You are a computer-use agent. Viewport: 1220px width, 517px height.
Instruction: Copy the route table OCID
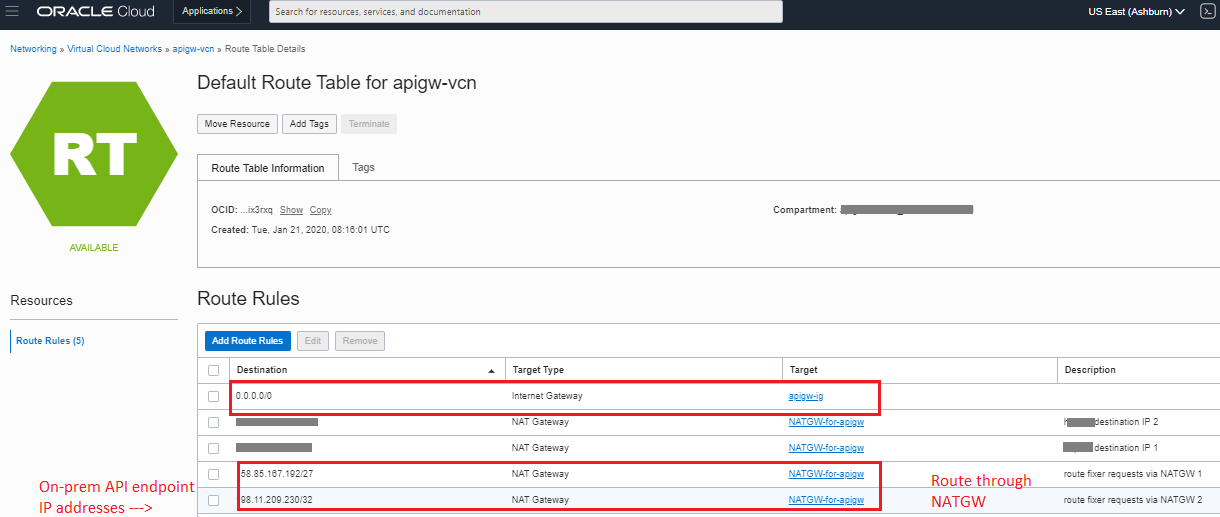[320, 210]
